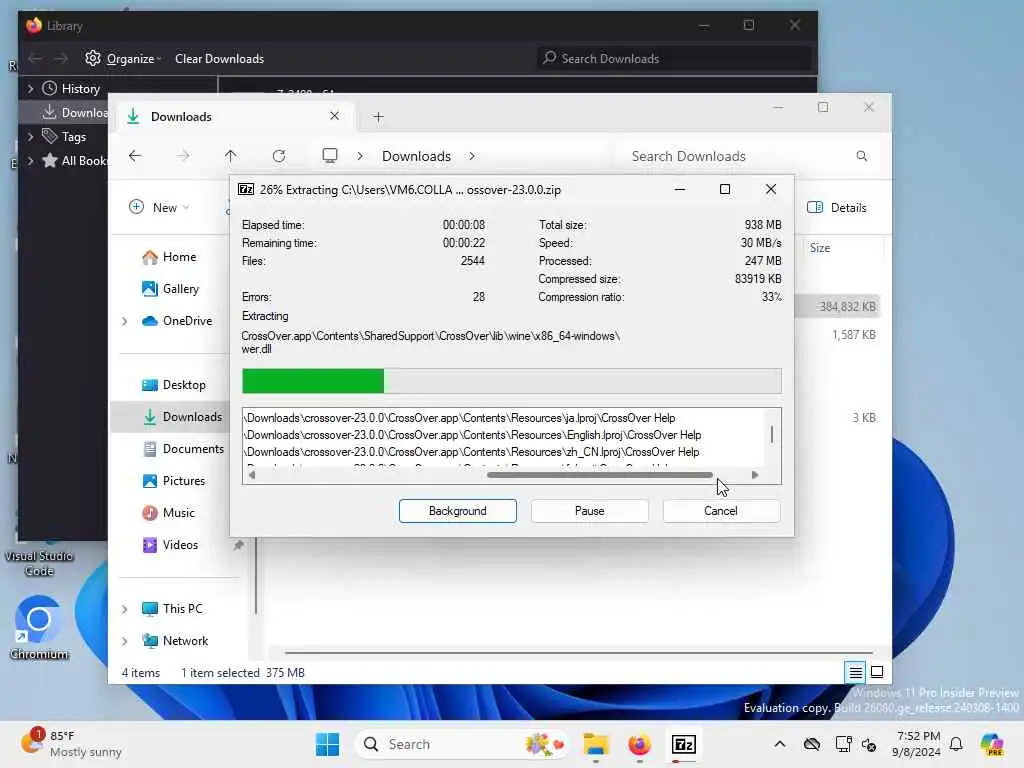Open File Explorer from the taskbar
Viewport: 1024px width, 768px height.
pyautogui.click(x=596, y=744)
